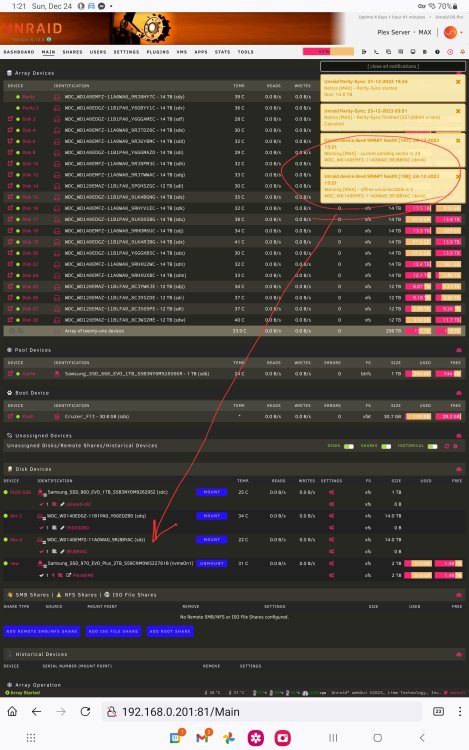Viewport: 469px width, 750px height.
Task: Browse the Flash device via its folder-link icon
Action: (x=10, y=417)
